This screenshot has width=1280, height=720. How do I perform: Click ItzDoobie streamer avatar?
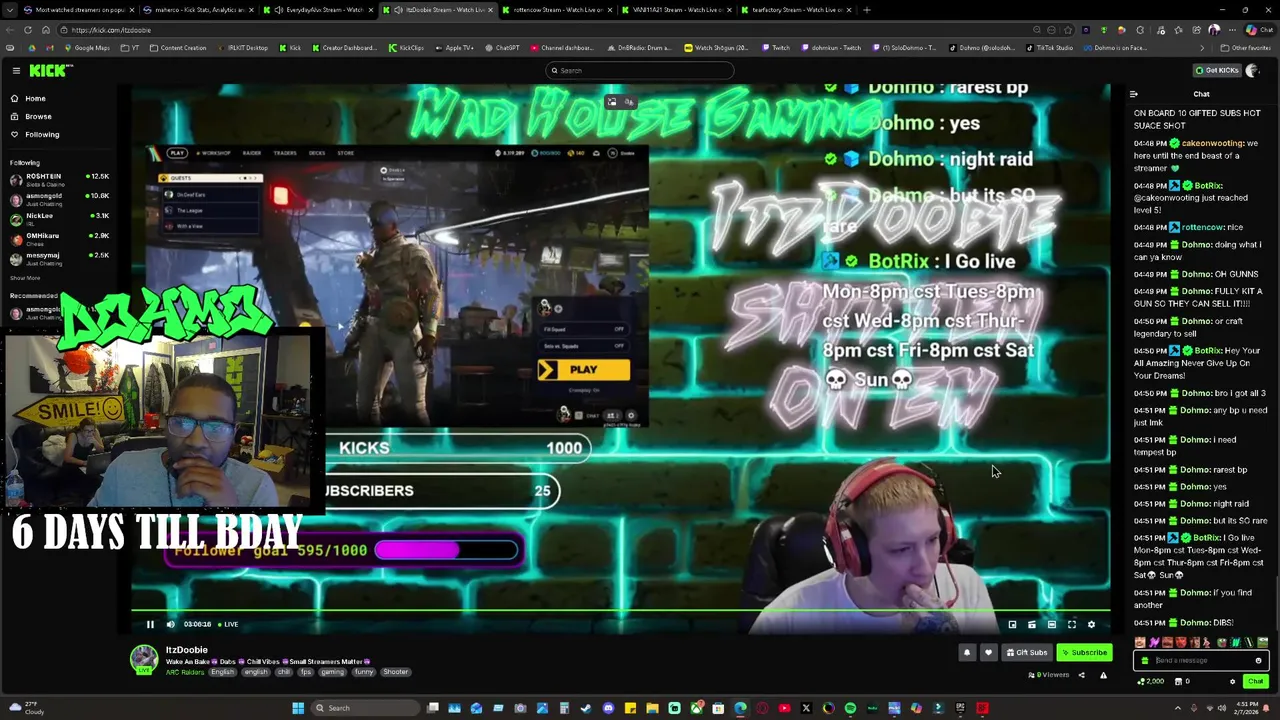[x=144, y=658]
